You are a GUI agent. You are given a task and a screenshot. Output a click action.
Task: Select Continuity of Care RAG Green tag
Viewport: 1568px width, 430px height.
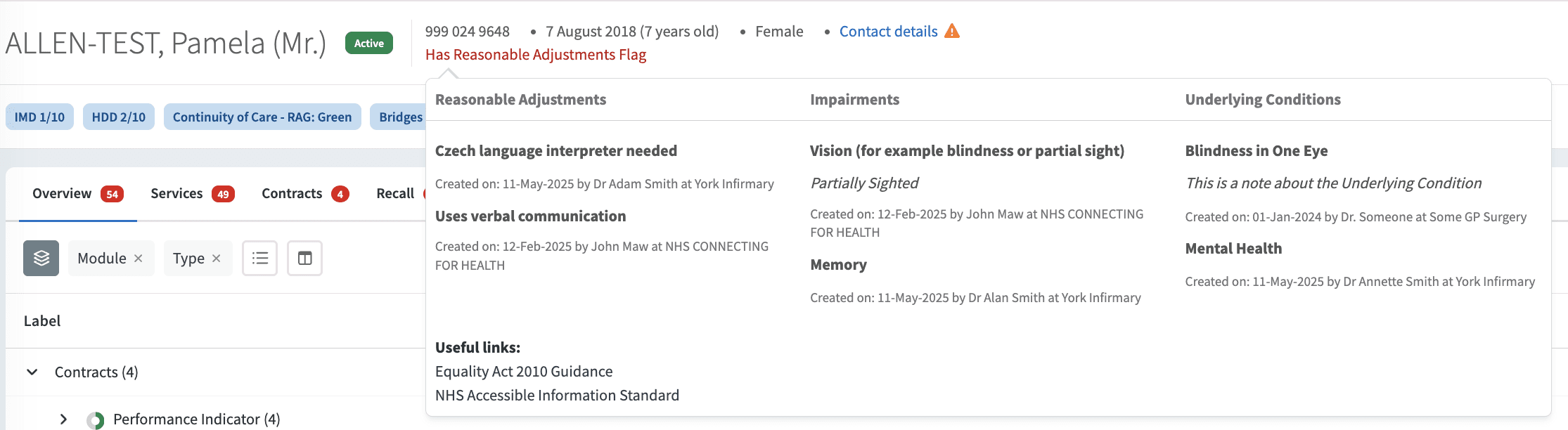coord(262,117)
